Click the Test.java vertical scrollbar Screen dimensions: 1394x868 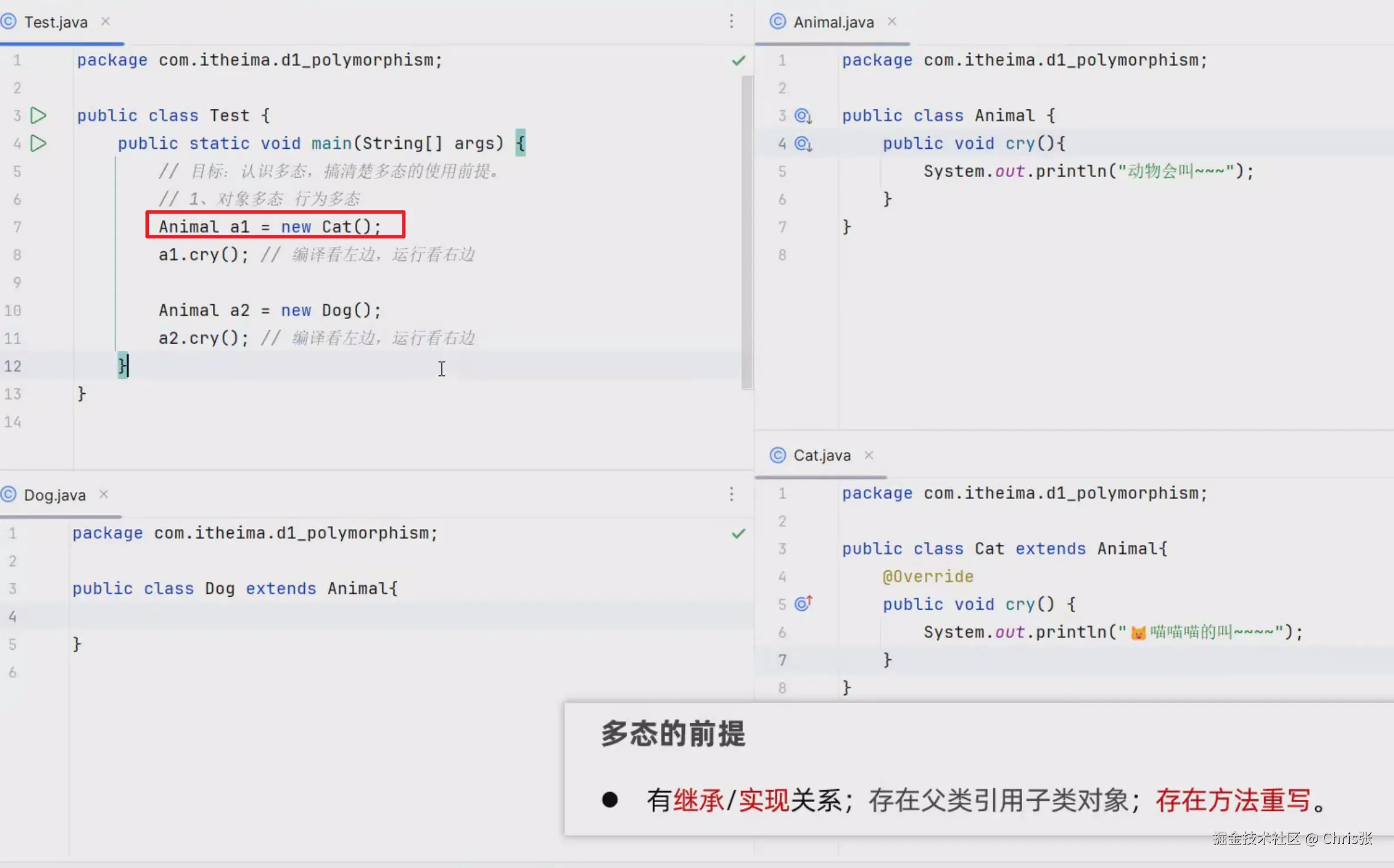[747, 232]
